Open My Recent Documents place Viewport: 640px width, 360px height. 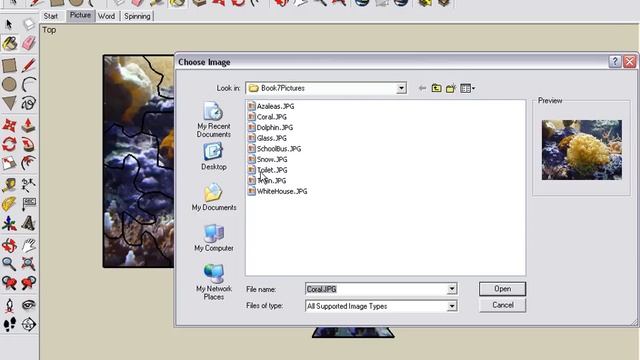(x=213, y=120)
